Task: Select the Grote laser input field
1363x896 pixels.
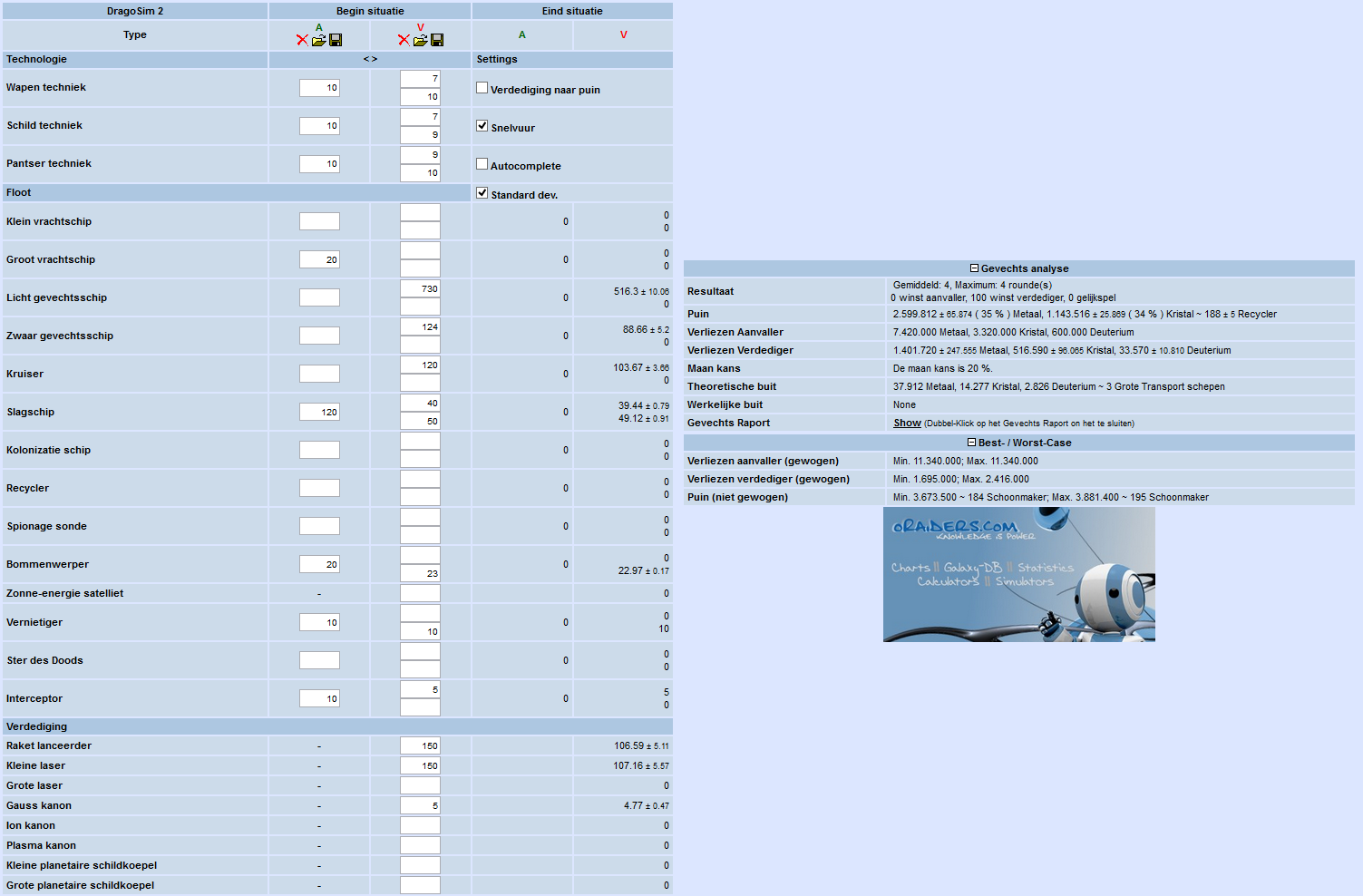Action: [x=420, y=785]
